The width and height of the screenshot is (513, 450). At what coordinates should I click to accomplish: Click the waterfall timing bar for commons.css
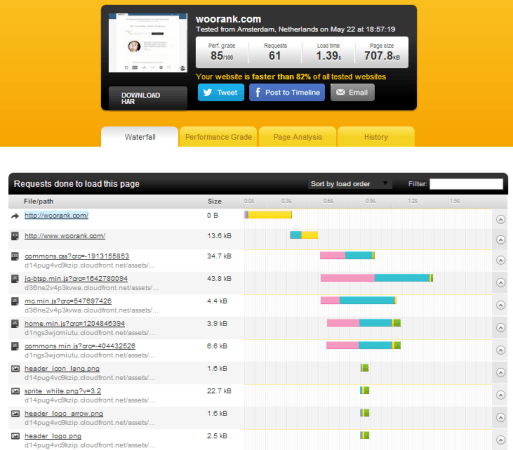[347, 255]
